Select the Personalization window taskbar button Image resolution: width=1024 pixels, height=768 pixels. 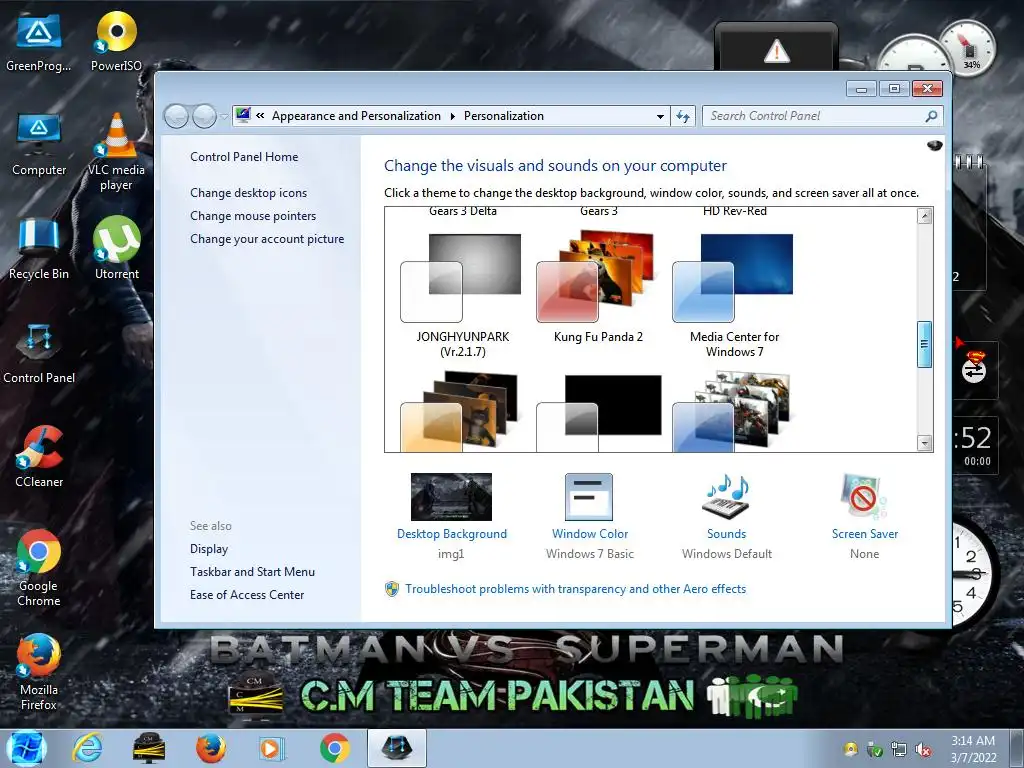coord(396,748)
